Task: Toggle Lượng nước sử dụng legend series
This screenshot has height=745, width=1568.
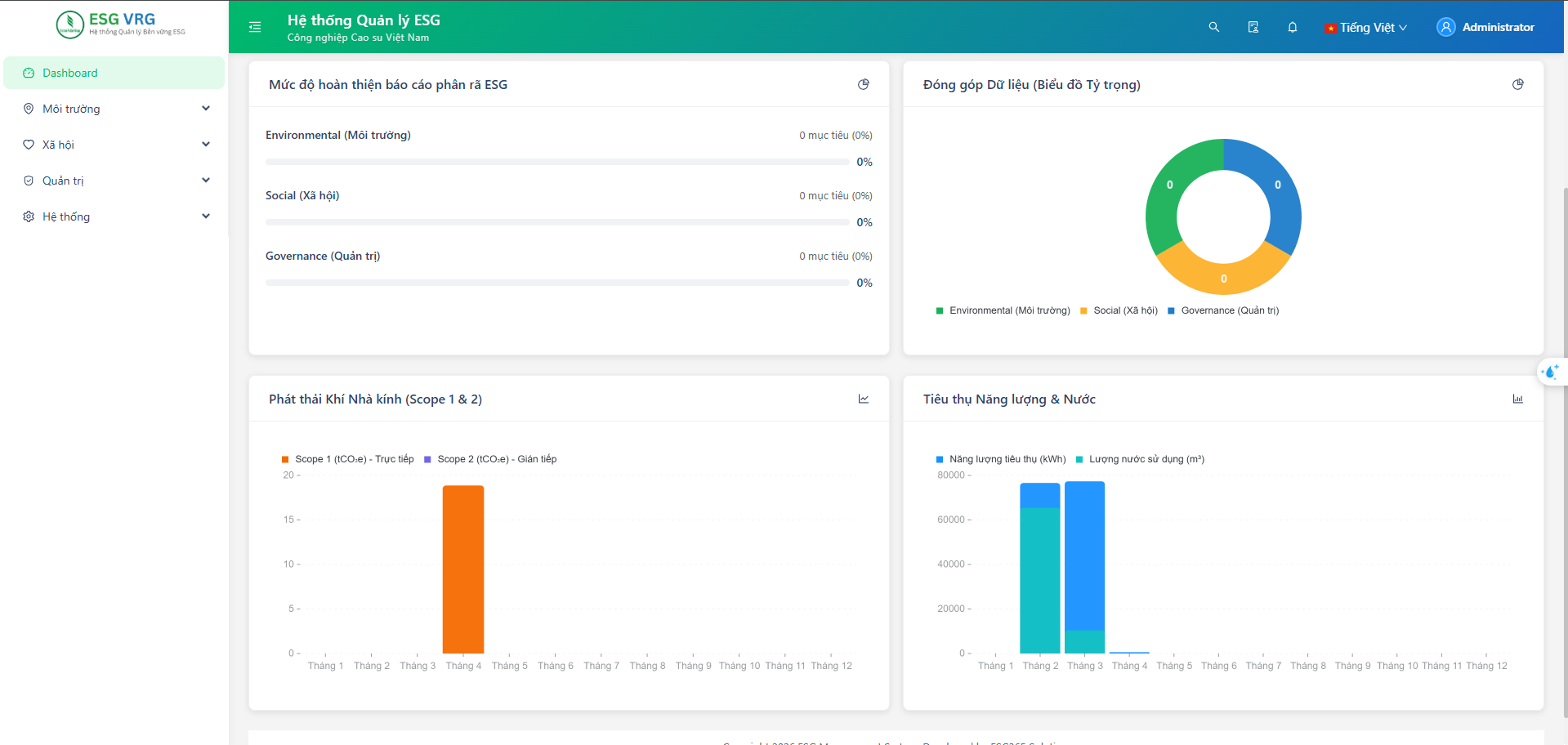Action: click(x=1140, y=459)
